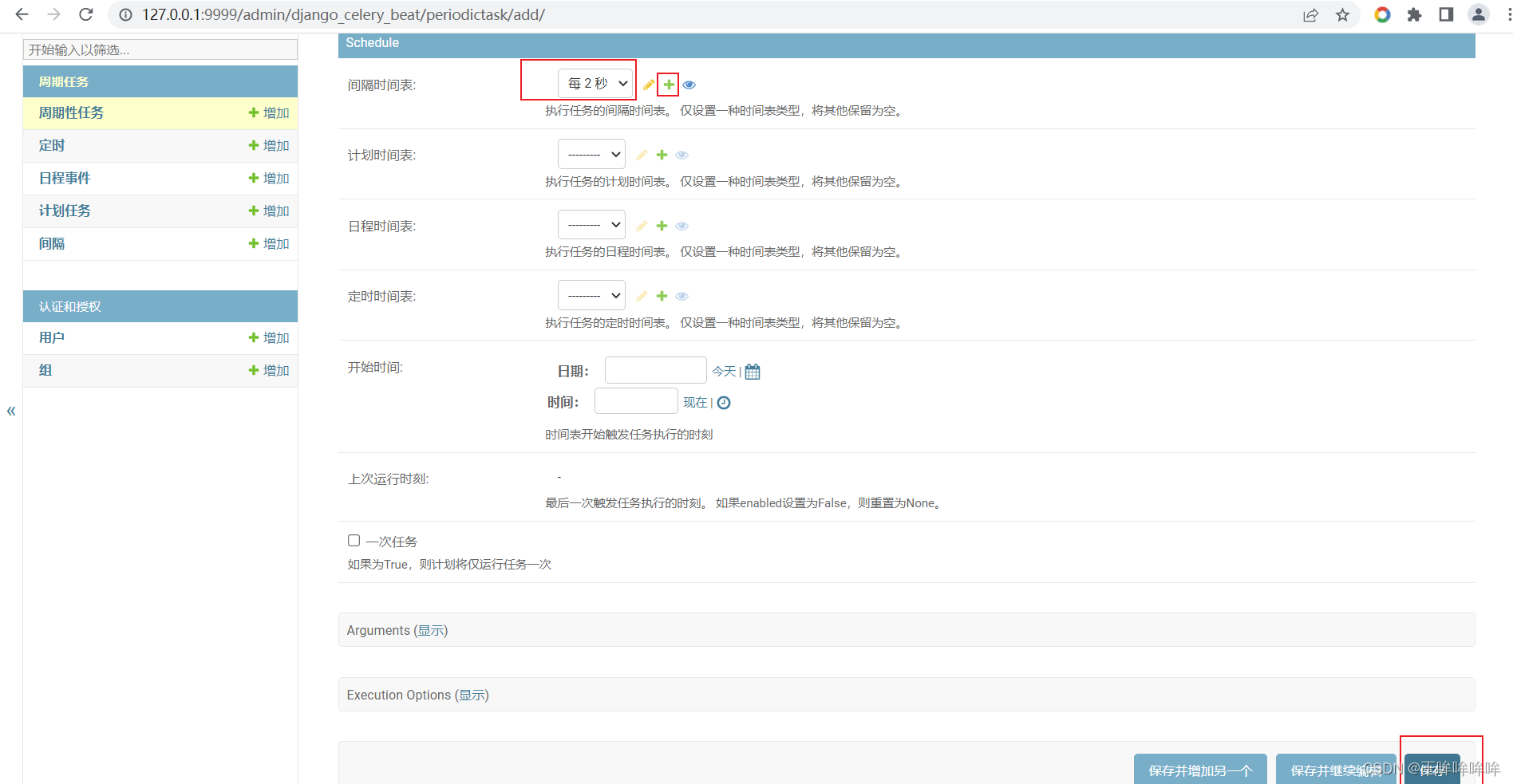Click the 现在 time shortcut link
Viewport: 1513px width, 784px height.
point(695,403)
